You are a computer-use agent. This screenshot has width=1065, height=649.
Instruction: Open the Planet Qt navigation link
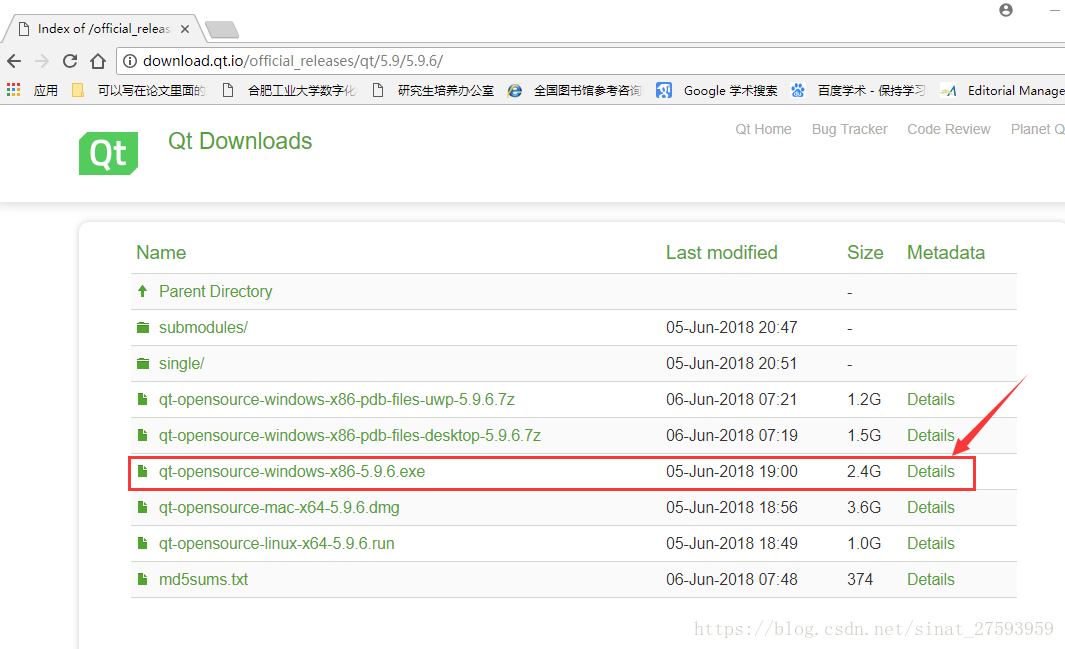pyautogui.click(x=1037, y=129)
